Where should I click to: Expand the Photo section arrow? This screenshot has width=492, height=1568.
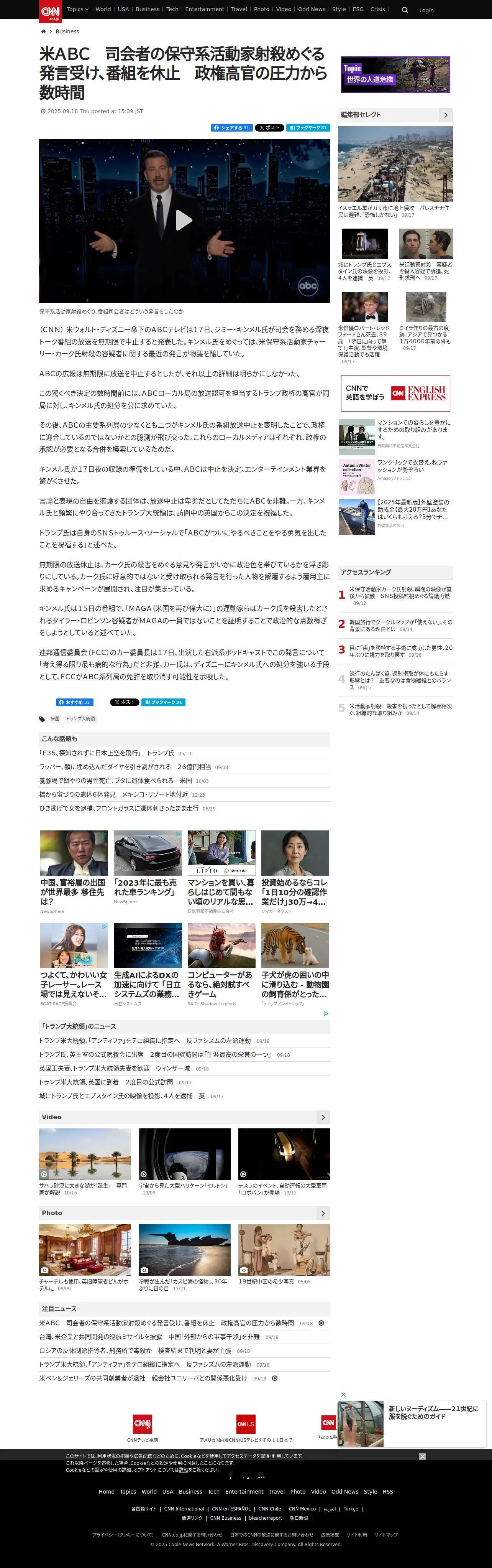pos(323,1213)
